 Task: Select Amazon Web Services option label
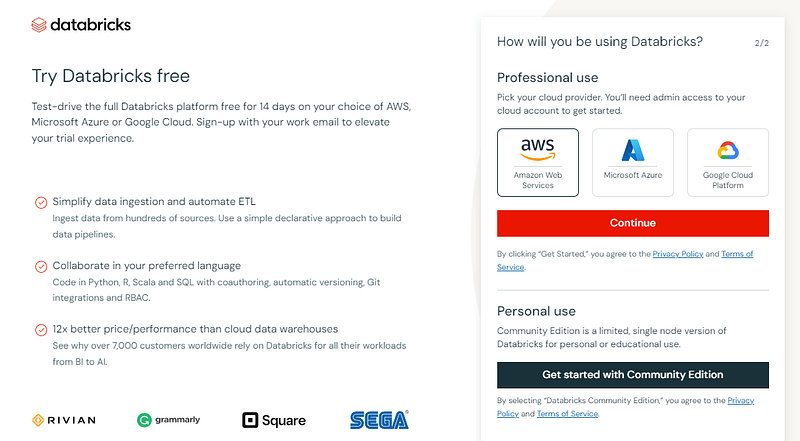538,180
